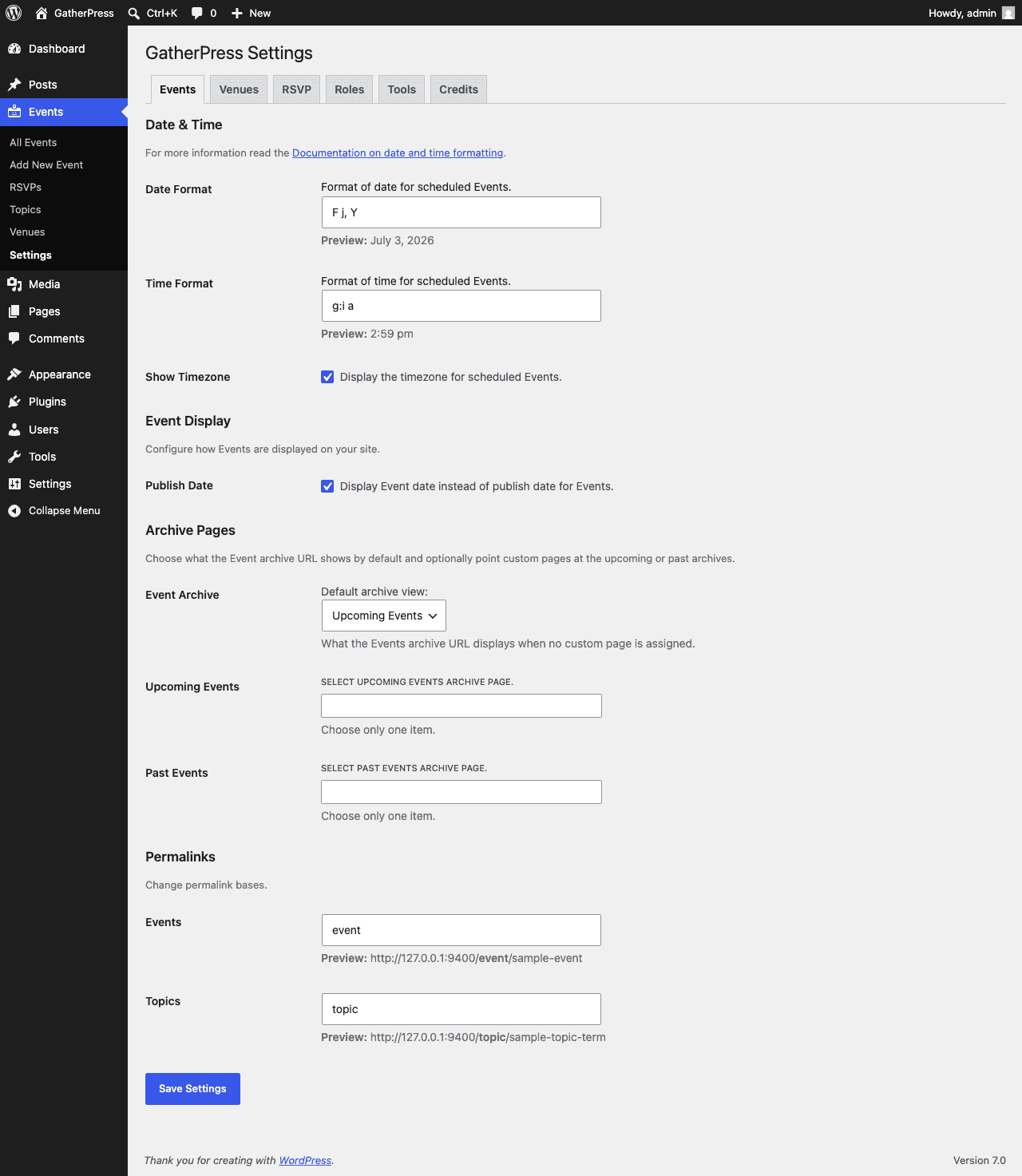Click the Past Events archive page field
This screenshot has height=1176, width=1022.
point(461,792)
